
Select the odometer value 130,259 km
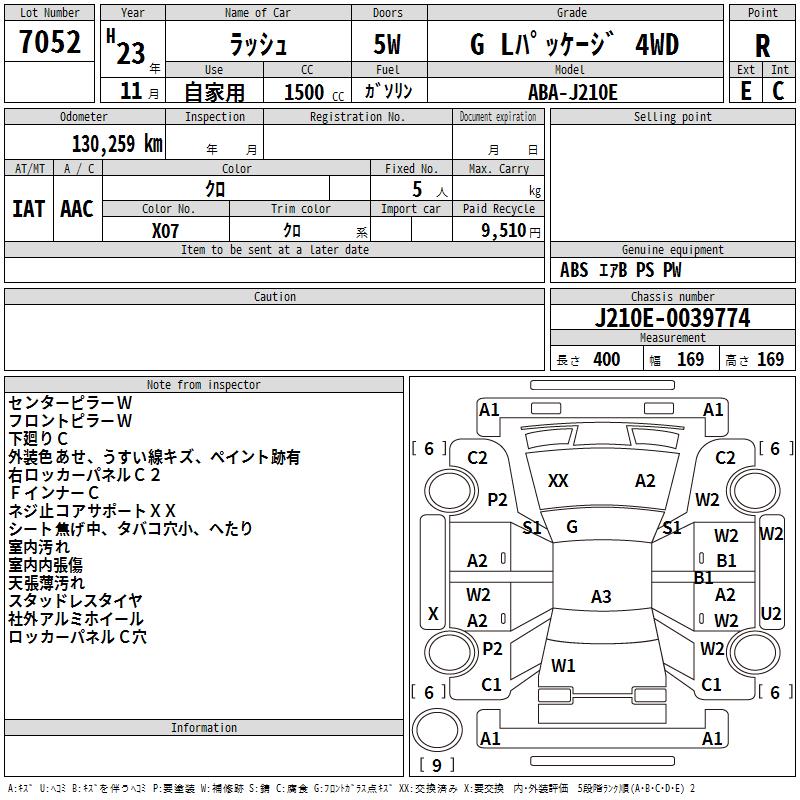pos(117,143)
